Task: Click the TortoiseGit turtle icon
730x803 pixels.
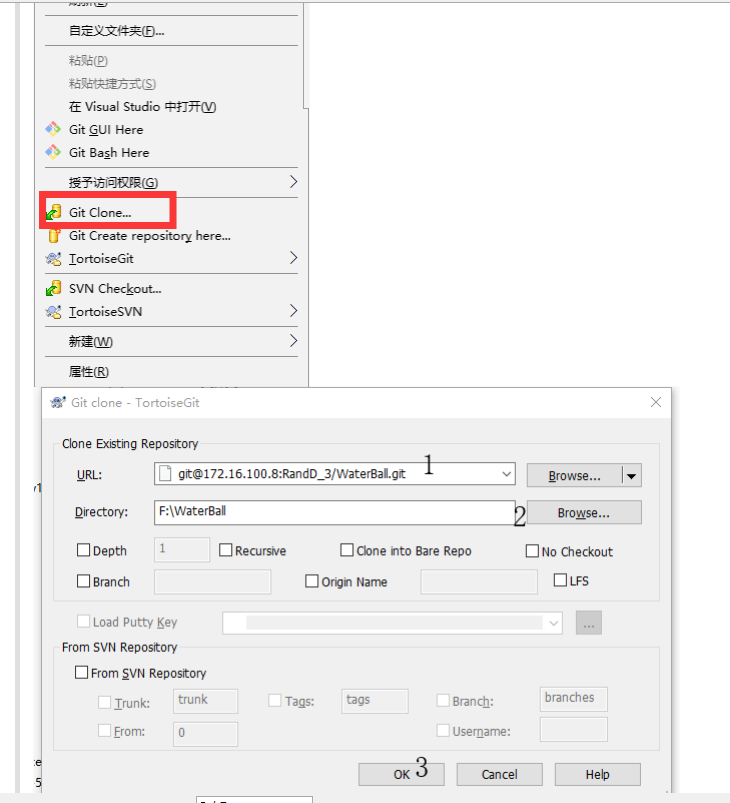Action: (54, 259)
